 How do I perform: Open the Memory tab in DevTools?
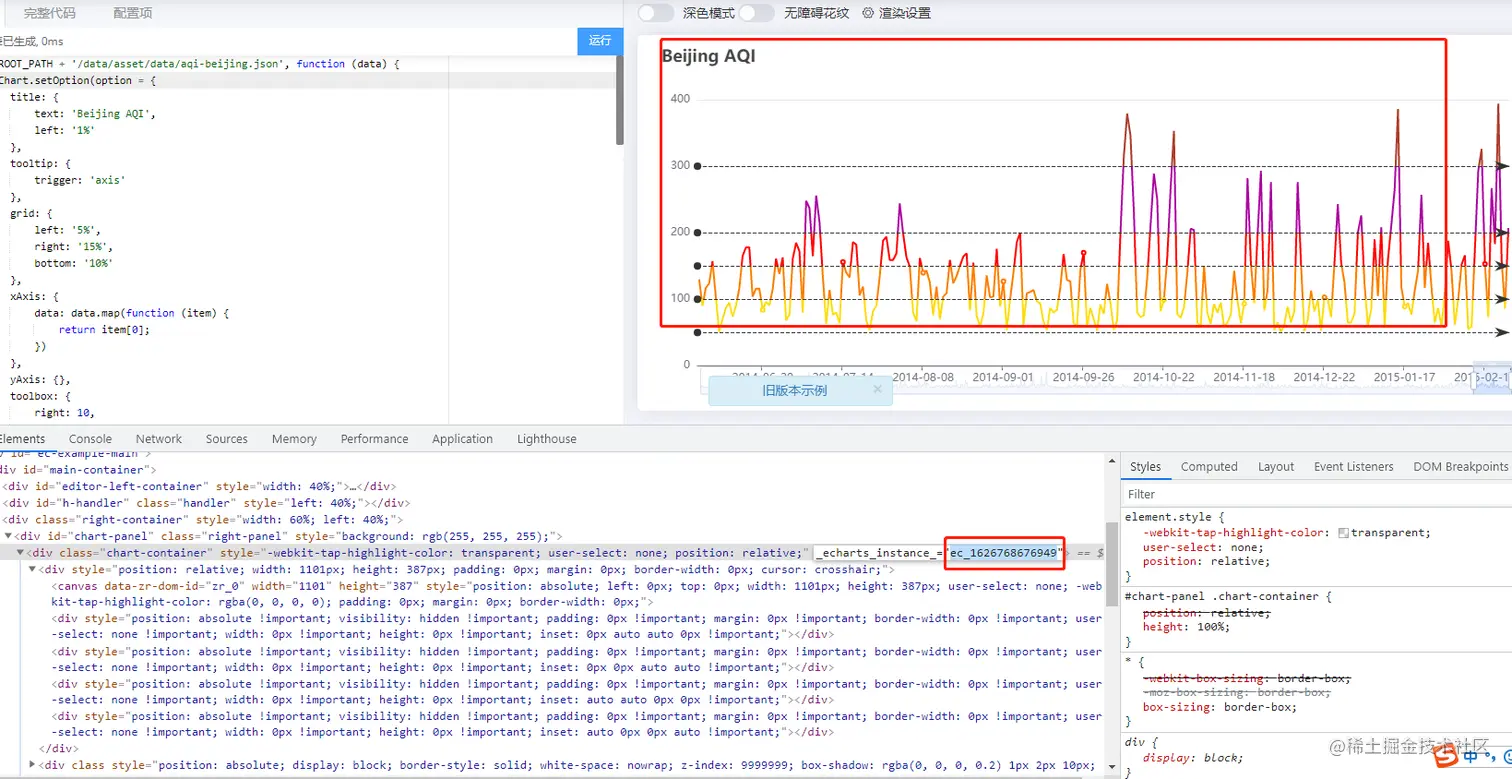point(294,439)
